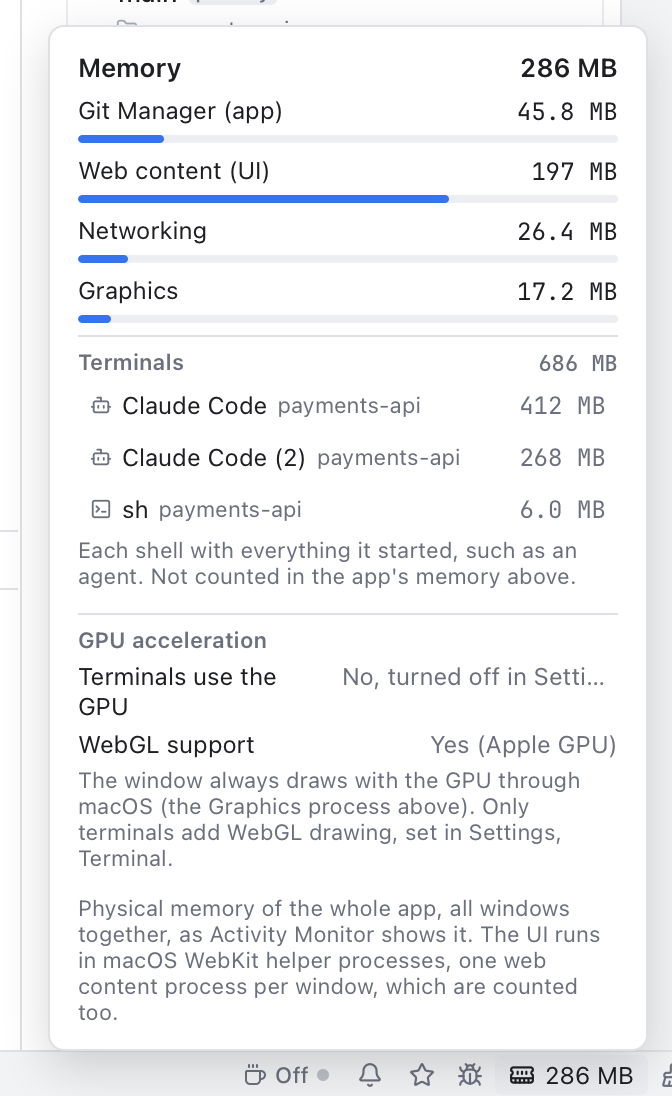Select the Networking label

tap(143, 231)
